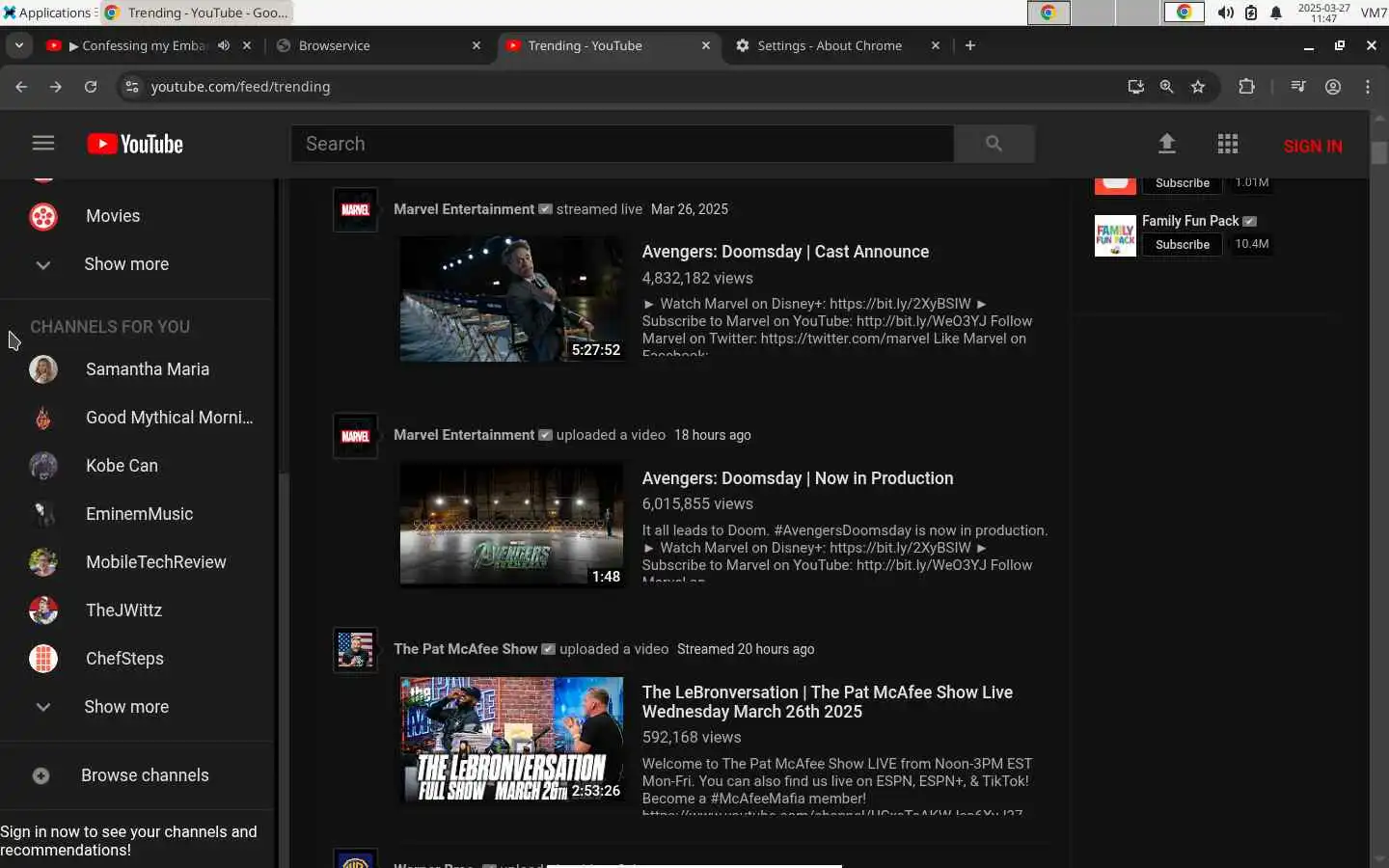Open the notification bell in system tray

click(1276, 13)
